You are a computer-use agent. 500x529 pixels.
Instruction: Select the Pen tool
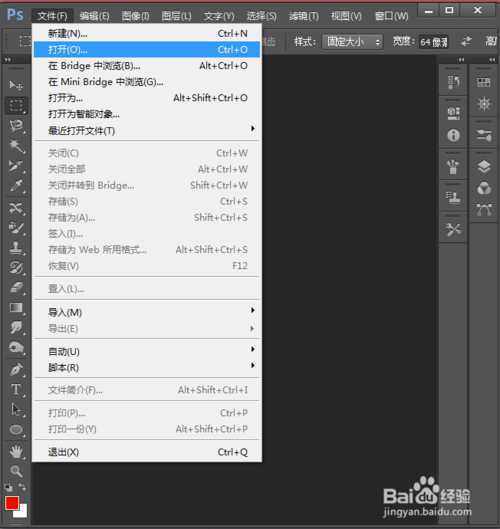coord(16,369)
